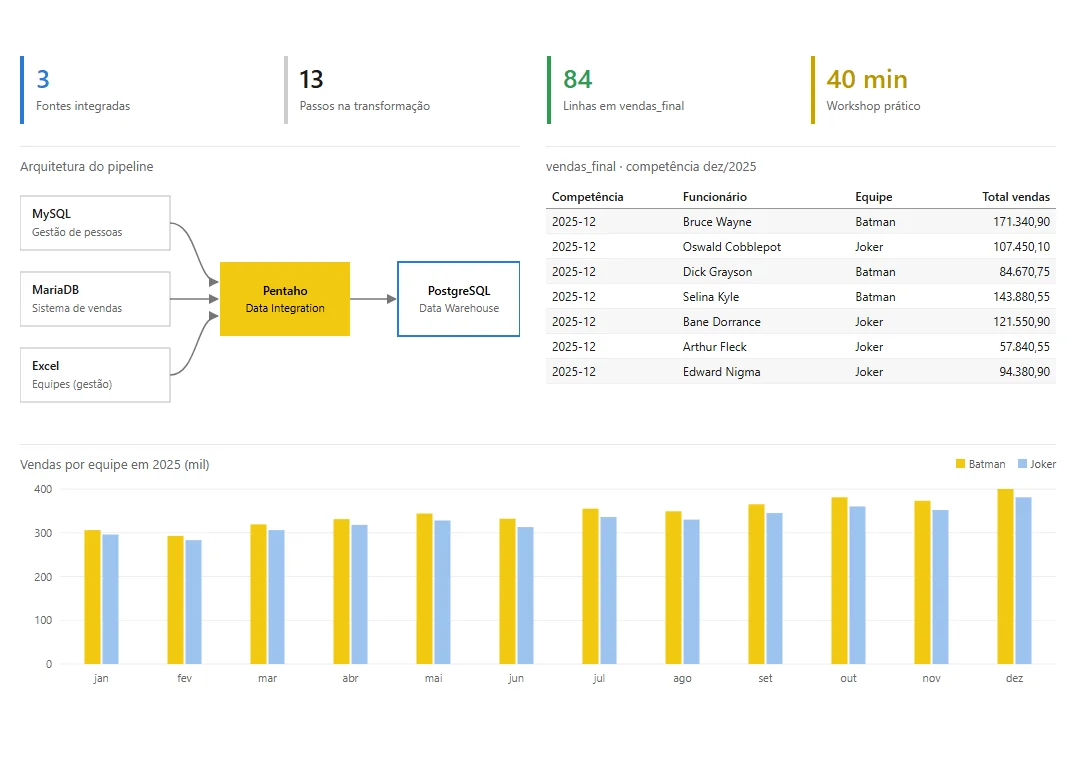Click the value '107.450,10'
Viewport: 1076px width, 772px height.
(x=1021, y=246)
